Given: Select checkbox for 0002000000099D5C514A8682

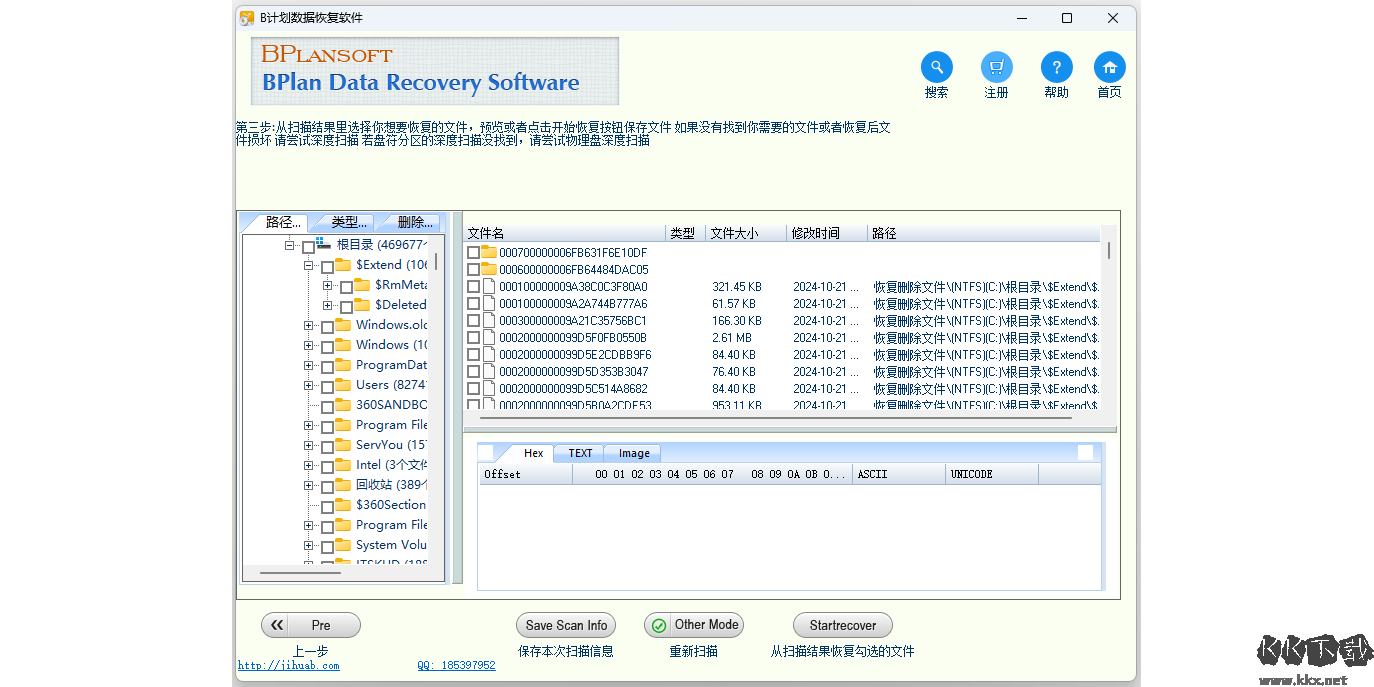Looking at the screenshot, I should (473, 389).
